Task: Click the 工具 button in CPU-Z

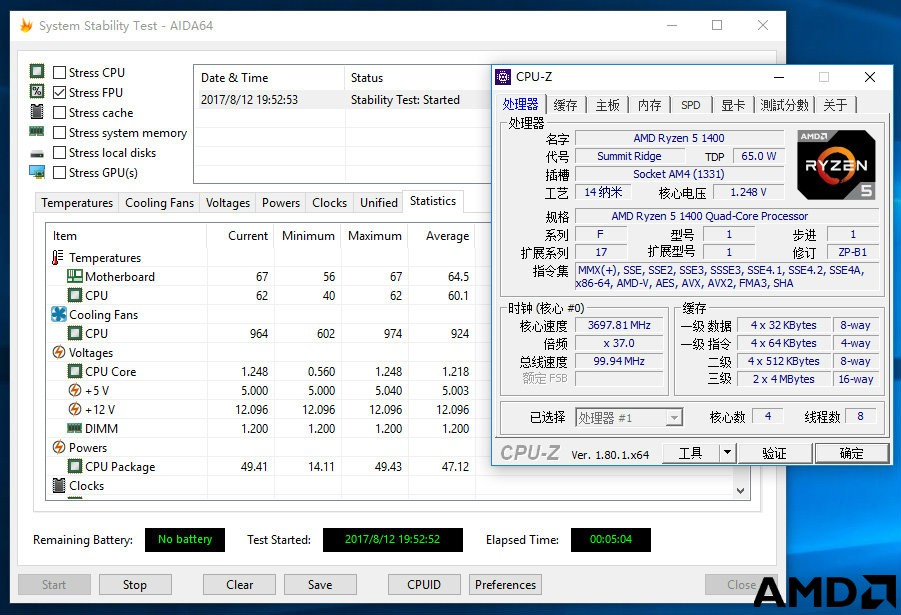Action: coord(691,453)
